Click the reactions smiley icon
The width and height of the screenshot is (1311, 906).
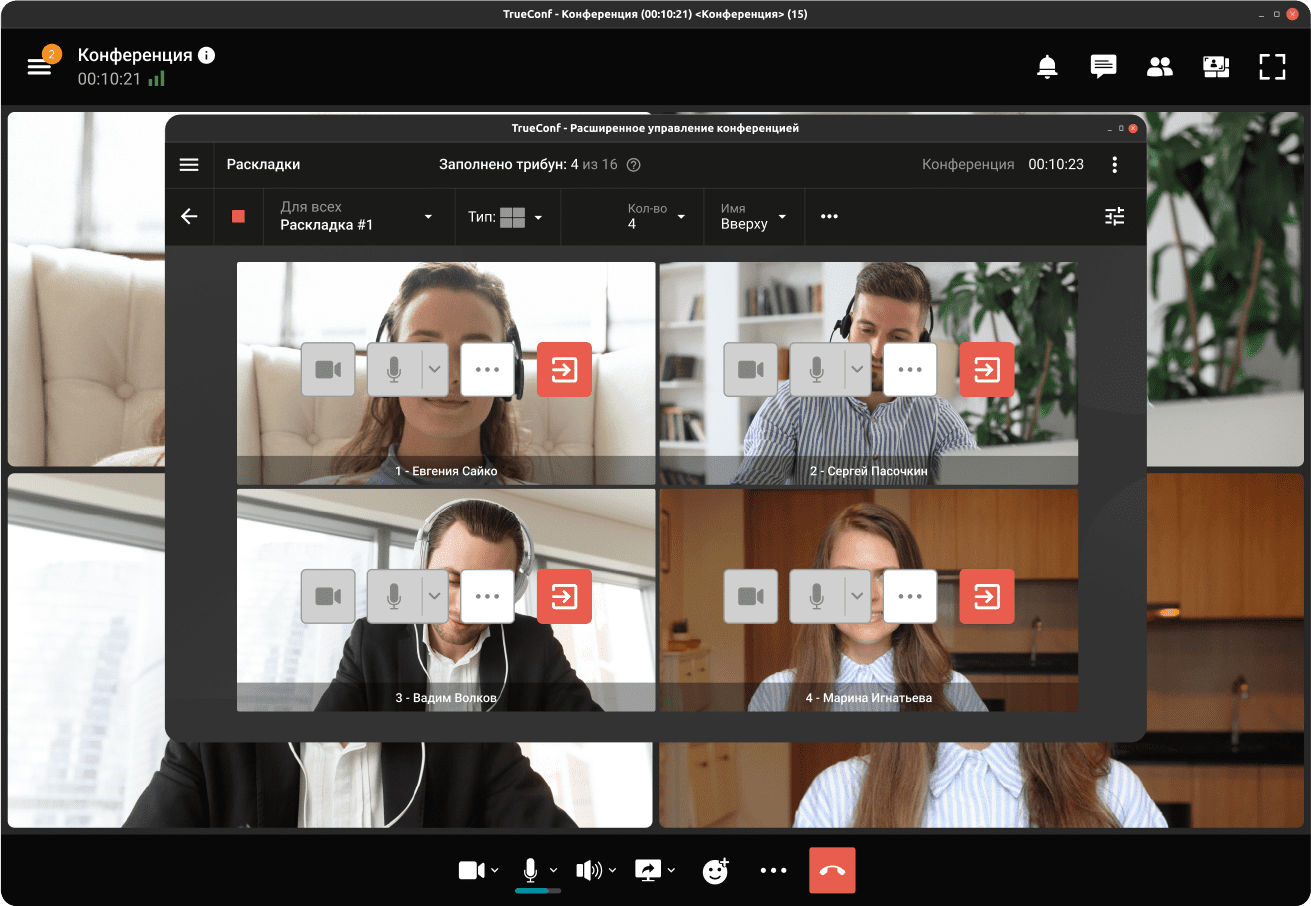[x=715, y=871]
